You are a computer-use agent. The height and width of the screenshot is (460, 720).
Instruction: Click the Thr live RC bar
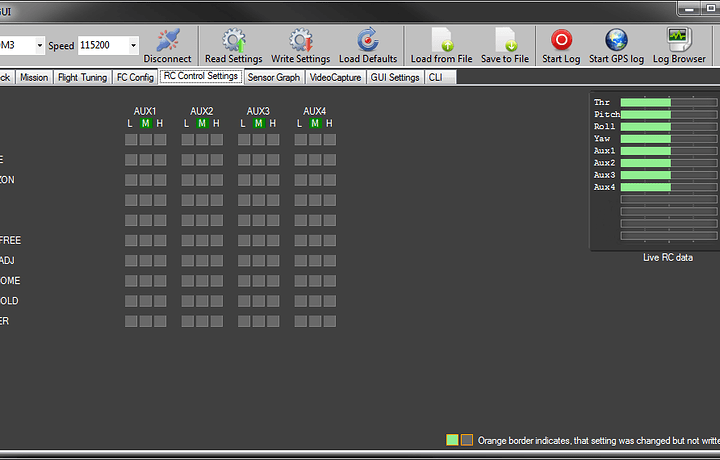click(669, 102)
